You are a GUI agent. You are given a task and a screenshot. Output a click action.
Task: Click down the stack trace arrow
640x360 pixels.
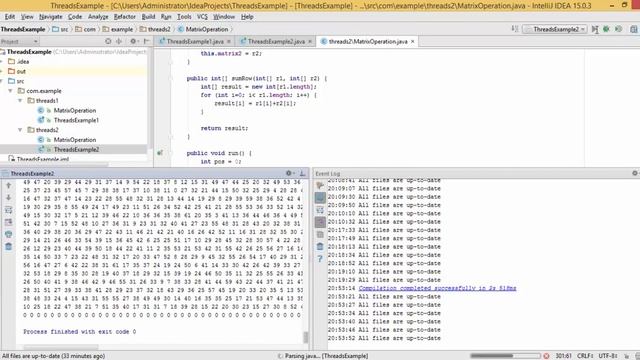pos(9,198)
